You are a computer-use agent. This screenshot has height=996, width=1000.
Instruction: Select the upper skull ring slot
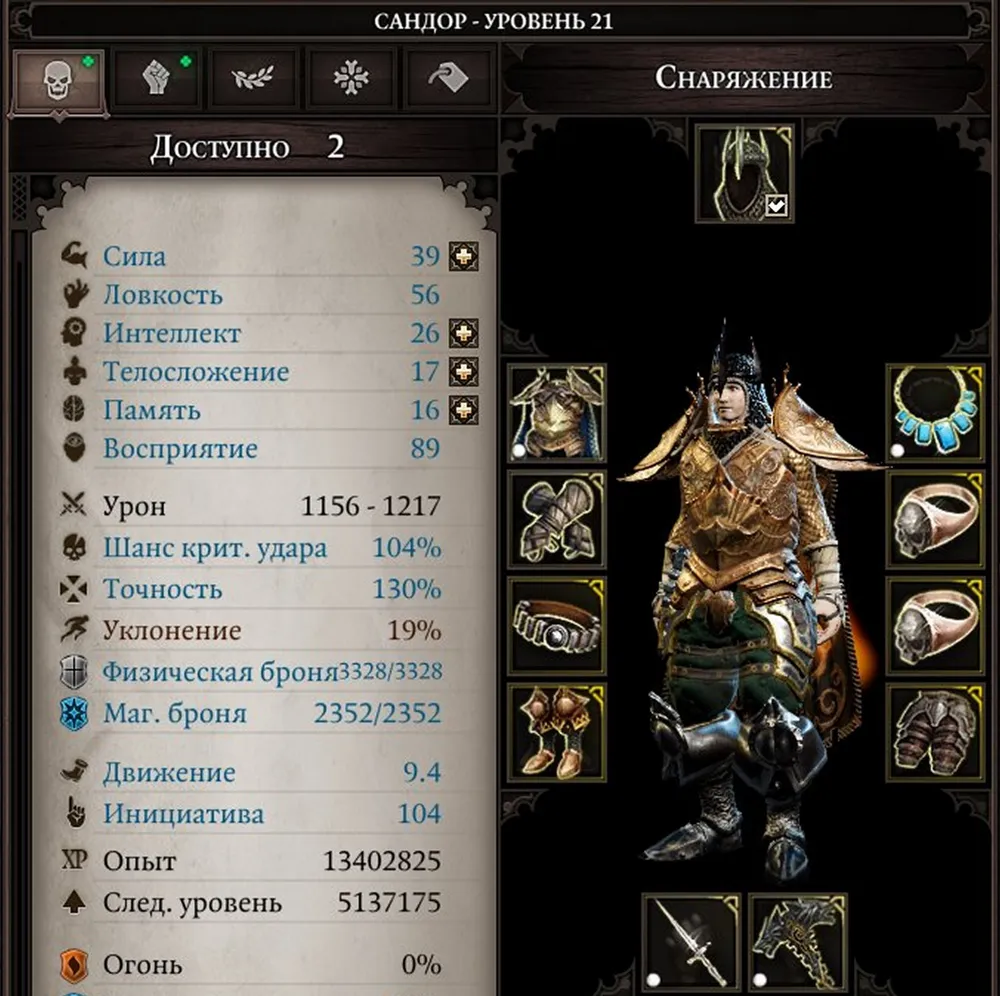pos(935,520)
